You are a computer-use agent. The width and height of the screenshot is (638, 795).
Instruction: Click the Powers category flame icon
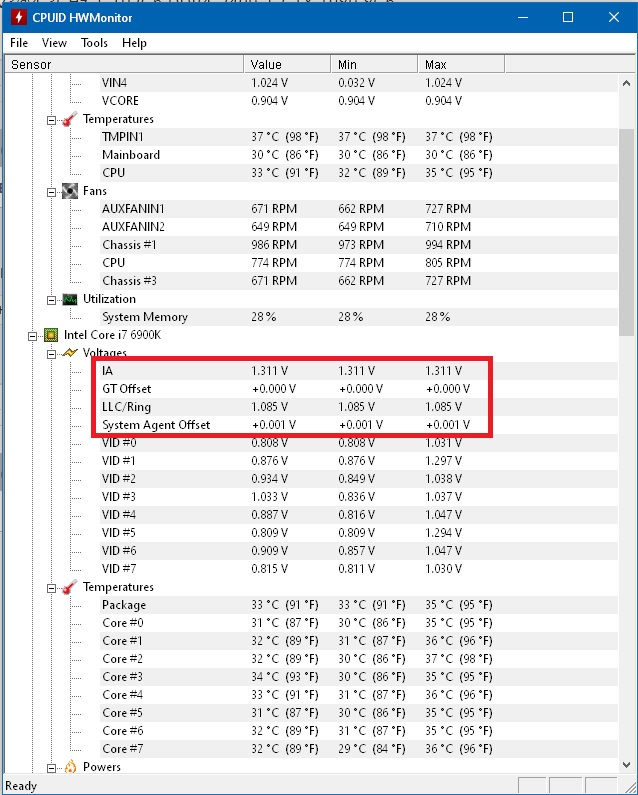(x=69, y=767)
